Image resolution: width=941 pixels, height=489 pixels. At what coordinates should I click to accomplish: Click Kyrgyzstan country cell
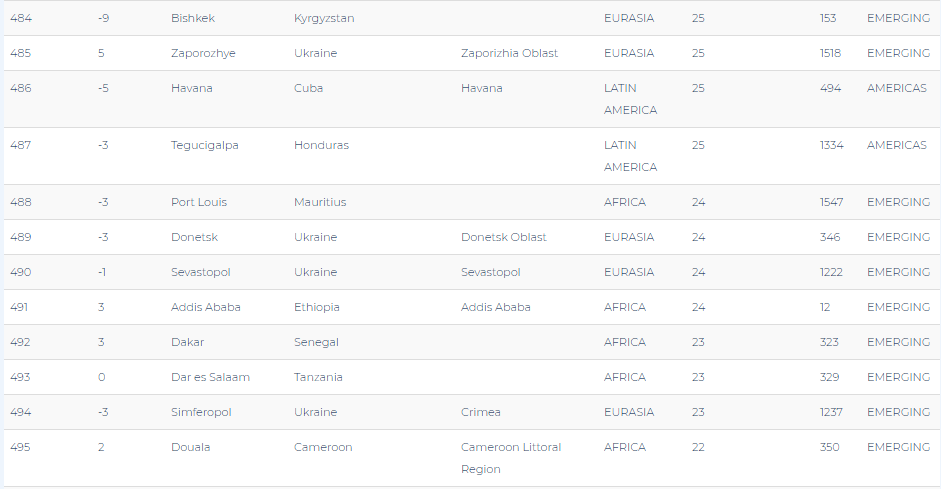pyautogui.click(x=324, y=18)
